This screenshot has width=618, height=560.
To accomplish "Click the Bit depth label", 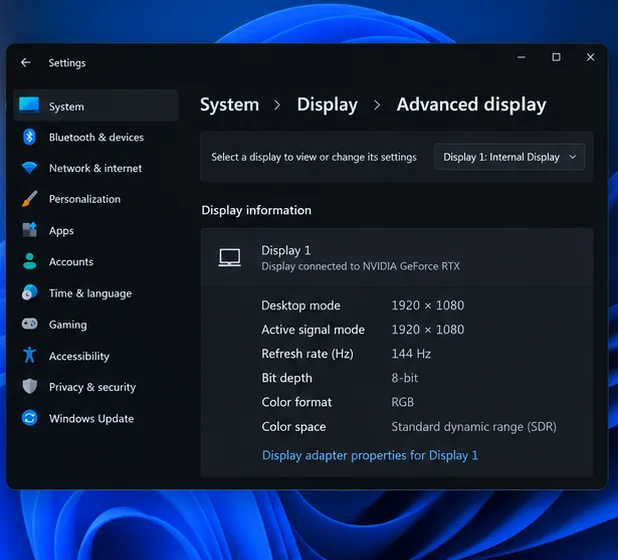I will click(287, 378).
